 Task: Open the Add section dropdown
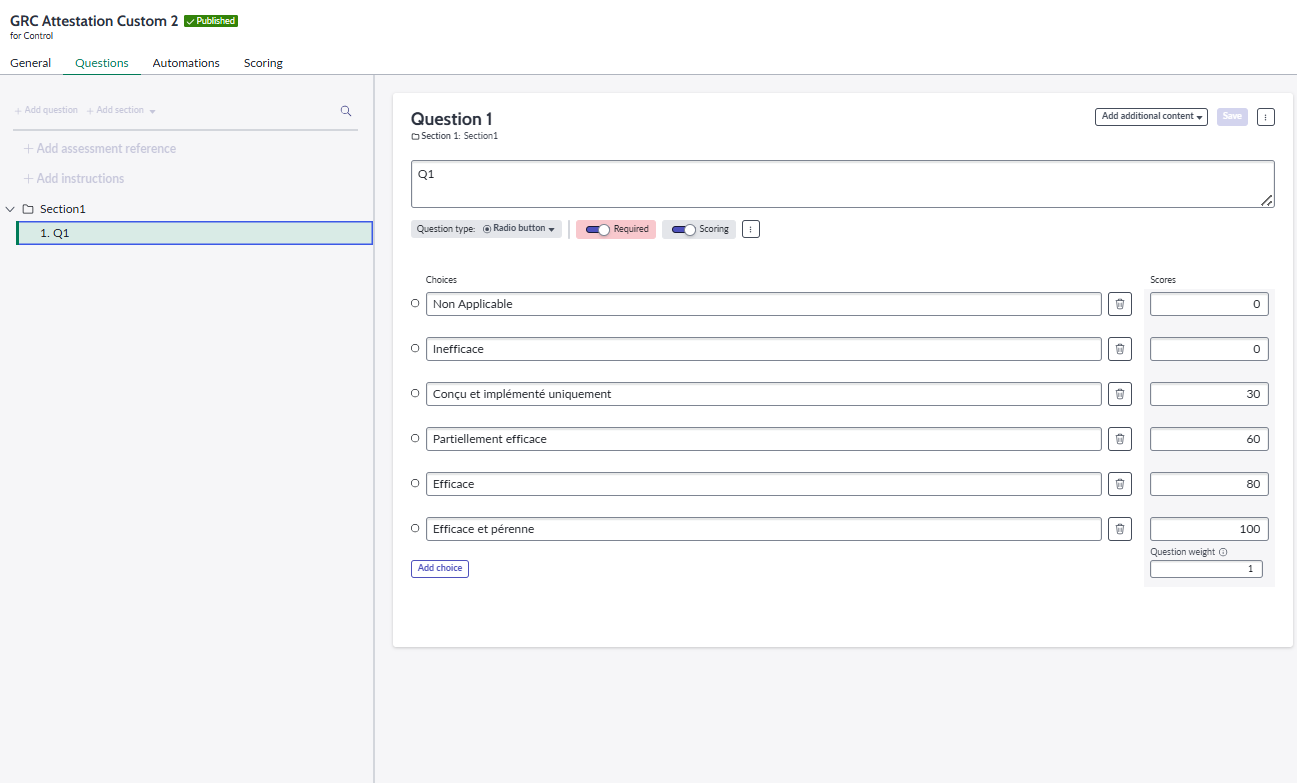120,109
